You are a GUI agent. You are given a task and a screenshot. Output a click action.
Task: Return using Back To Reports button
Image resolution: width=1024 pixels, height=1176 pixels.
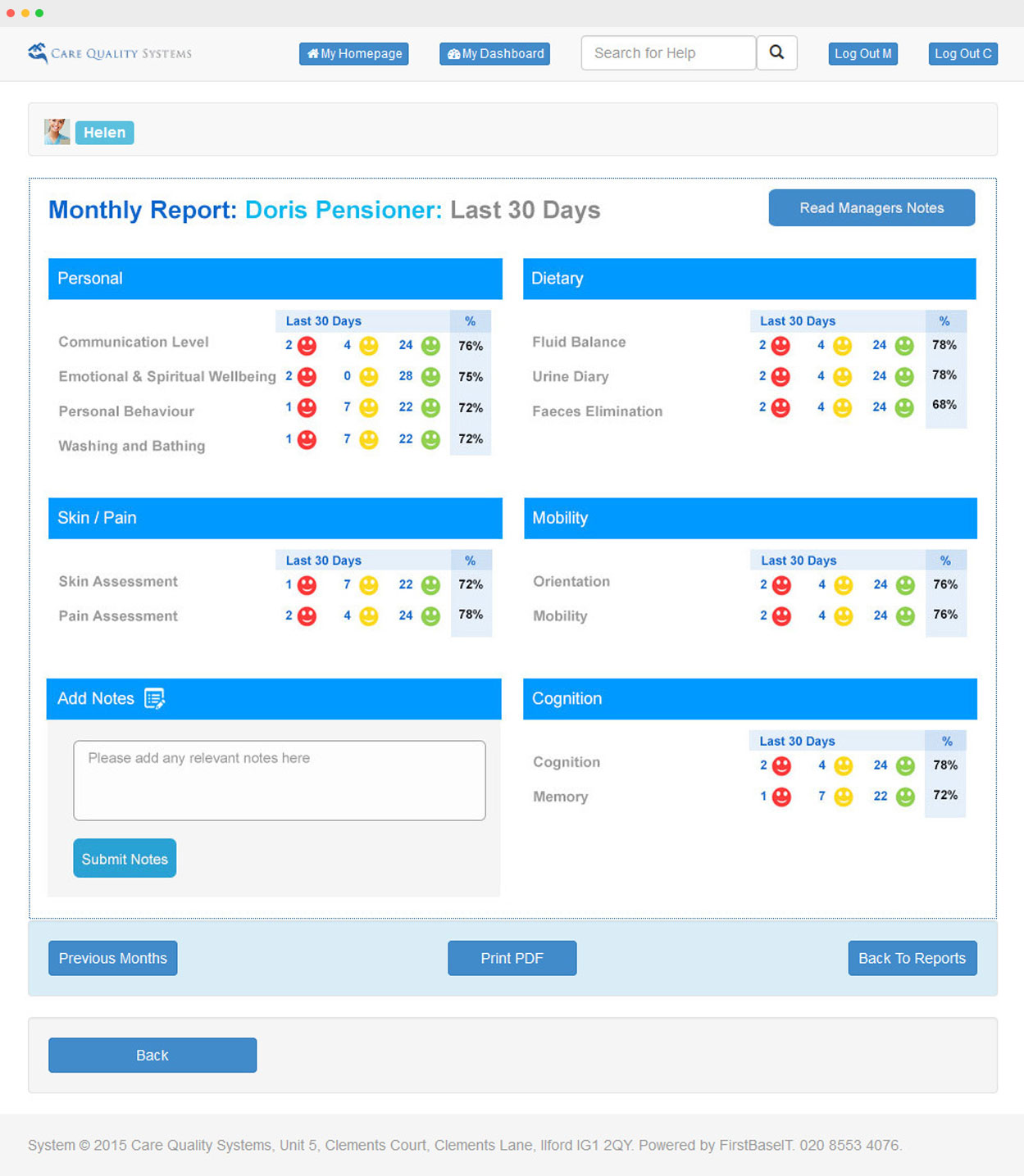click(x=912, y=958)
